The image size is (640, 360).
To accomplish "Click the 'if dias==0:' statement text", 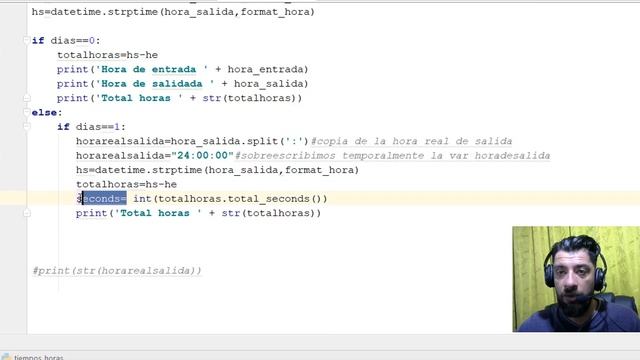I will [66, 40].
